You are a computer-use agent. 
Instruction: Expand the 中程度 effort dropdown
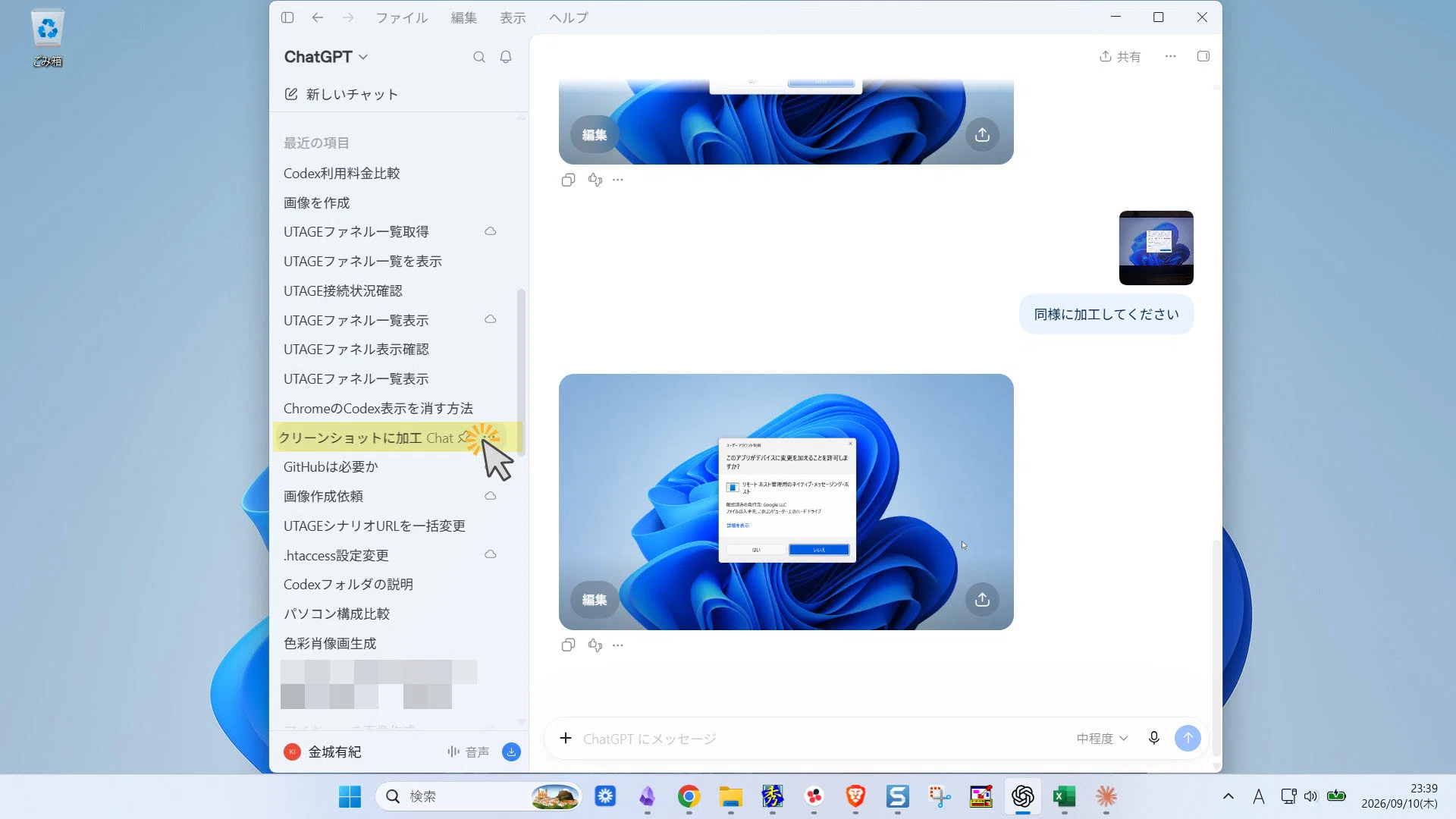(1102, 739)
